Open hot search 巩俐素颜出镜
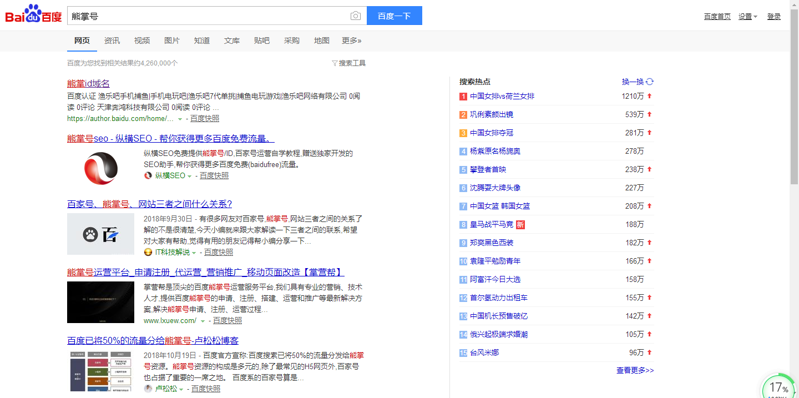Screen dimensions: 799x398 click(x=492, y=115)
